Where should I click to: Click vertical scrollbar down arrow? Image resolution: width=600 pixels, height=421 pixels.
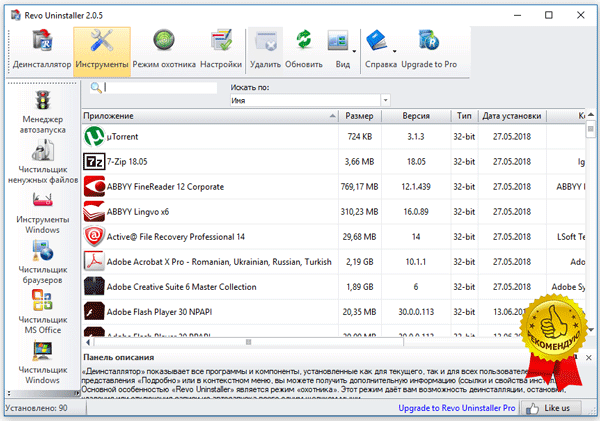point(591,330)
